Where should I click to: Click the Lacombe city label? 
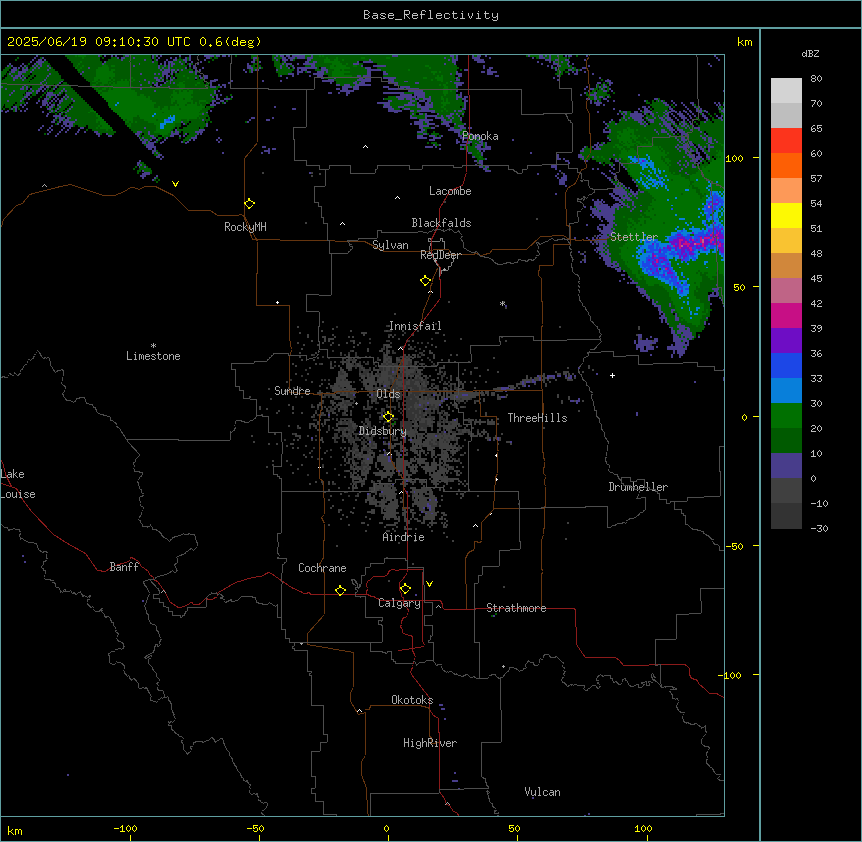pos(450,191)
